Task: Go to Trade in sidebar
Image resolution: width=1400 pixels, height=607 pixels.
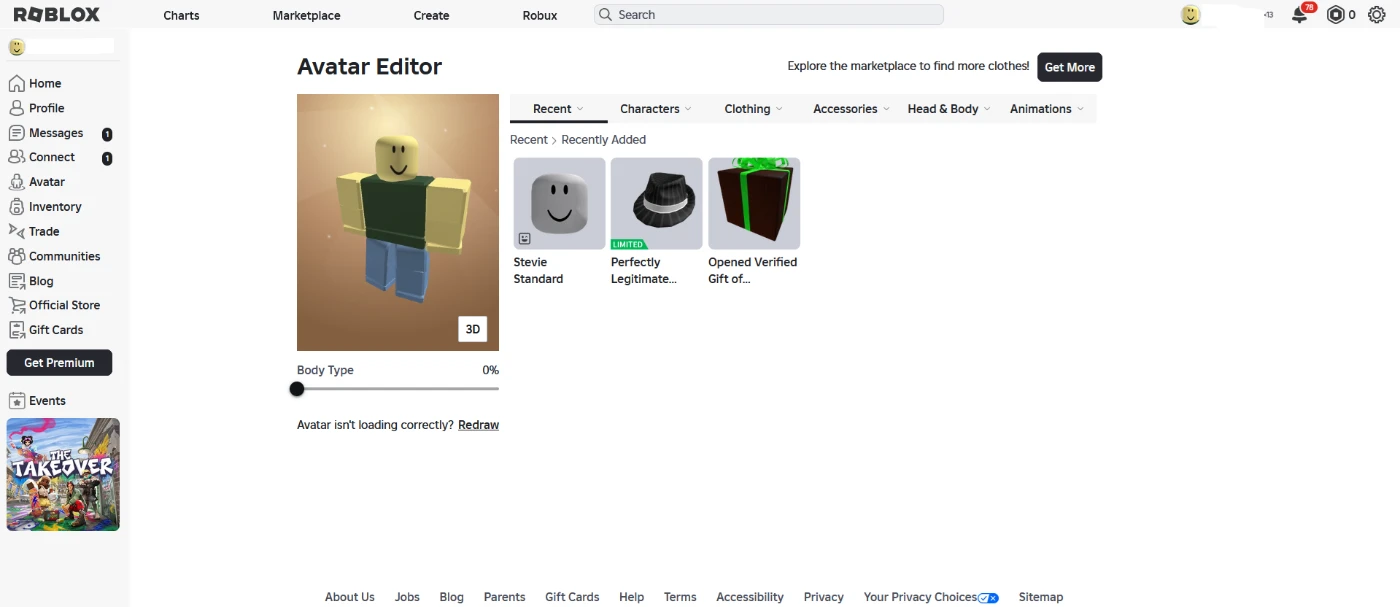Action: [44, 231]
